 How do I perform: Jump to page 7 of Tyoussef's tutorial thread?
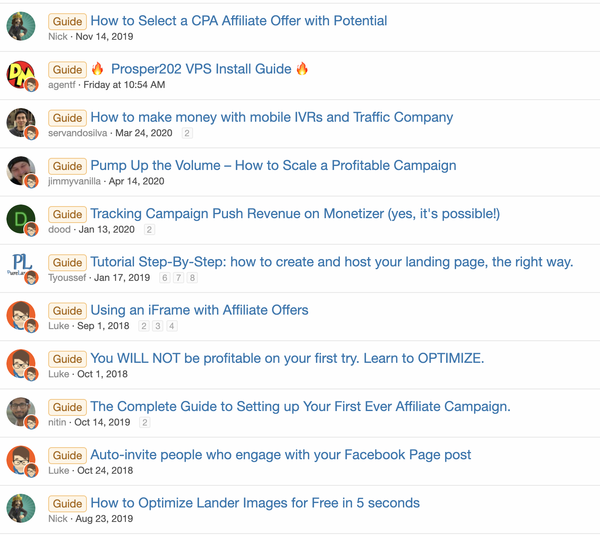coord(178,278)
